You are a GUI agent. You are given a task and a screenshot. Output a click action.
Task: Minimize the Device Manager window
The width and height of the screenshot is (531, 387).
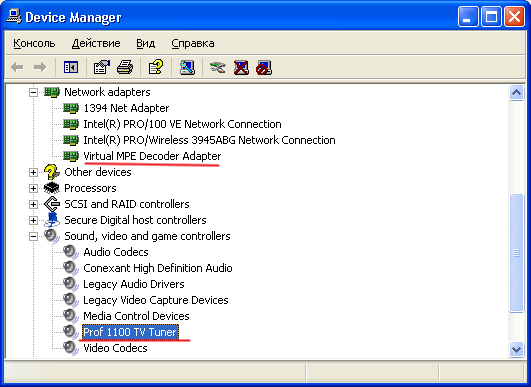pos(468,17)
